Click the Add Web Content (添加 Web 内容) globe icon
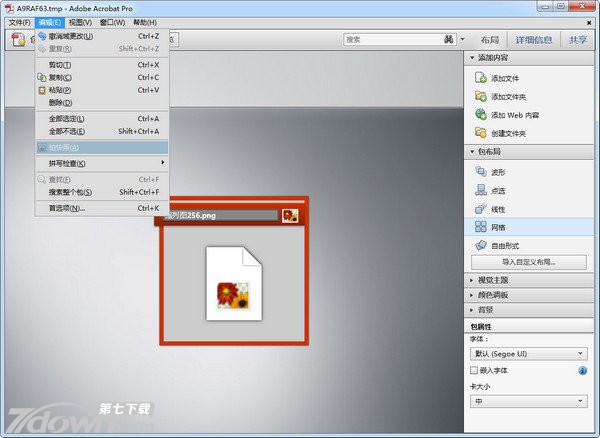The image size is (600, 438). point(481,114)
